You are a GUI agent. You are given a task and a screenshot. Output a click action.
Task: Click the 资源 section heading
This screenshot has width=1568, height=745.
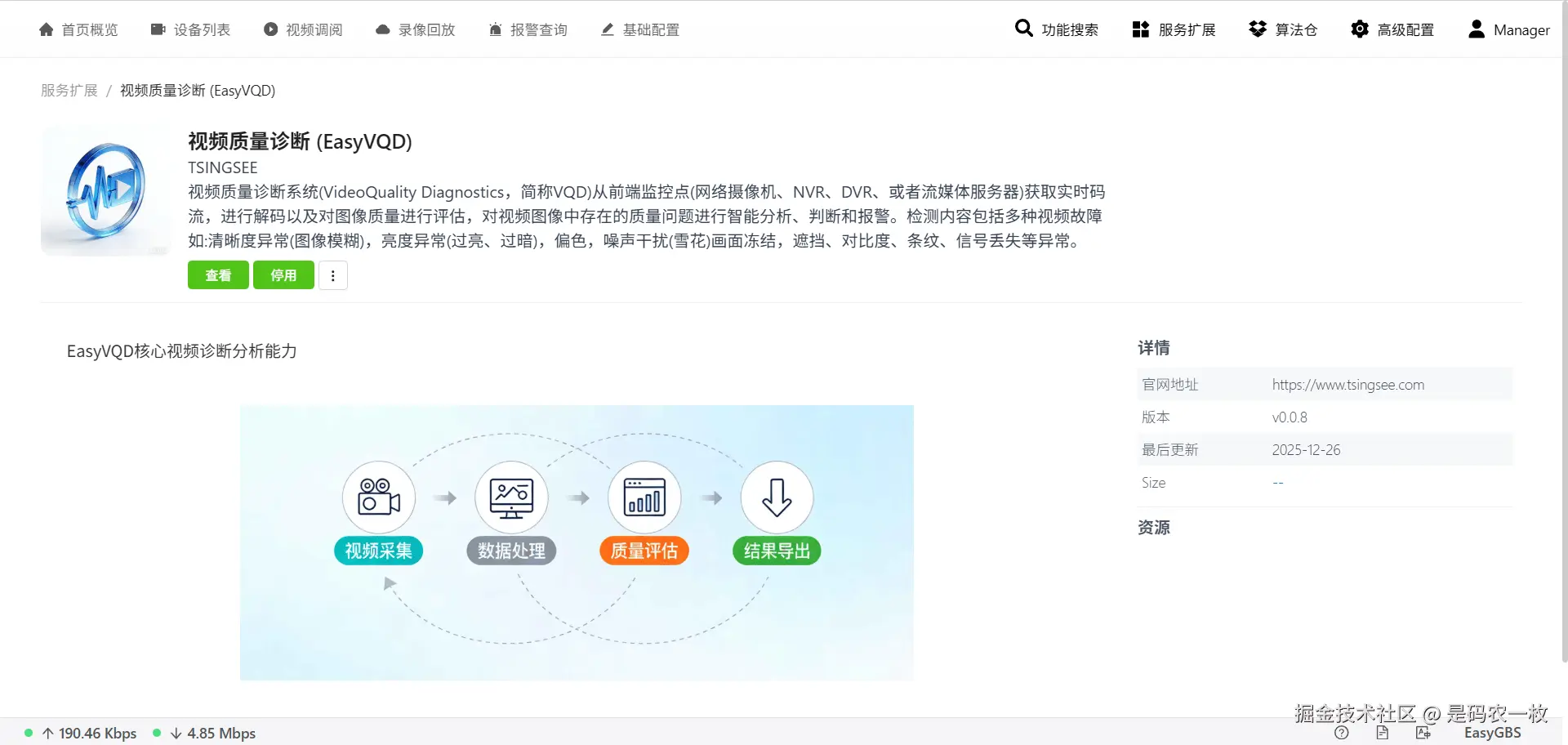coord(1154,528)
